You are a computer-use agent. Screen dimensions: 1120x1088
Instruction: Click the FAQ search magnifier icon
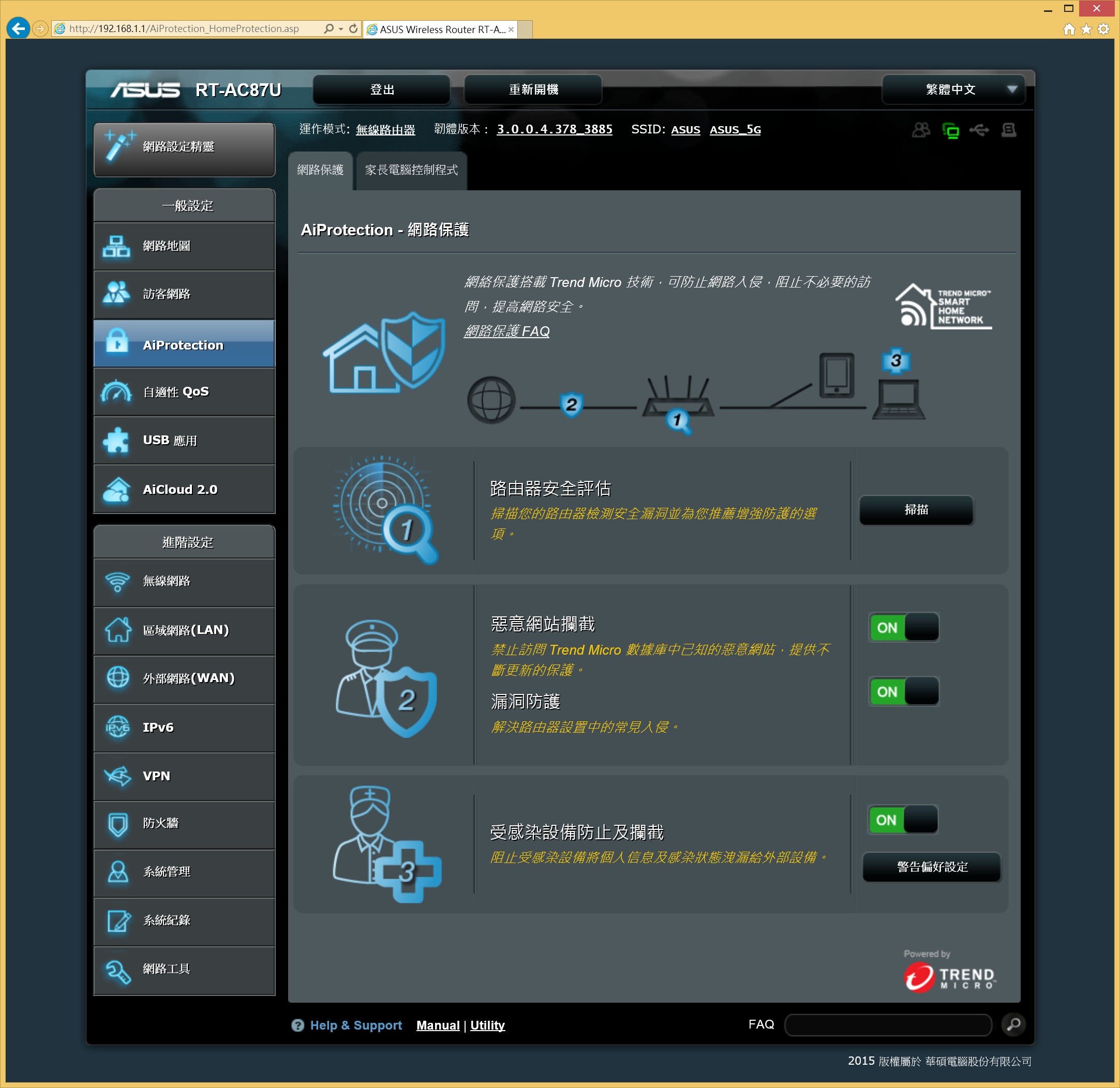tap(1013, 1024)
